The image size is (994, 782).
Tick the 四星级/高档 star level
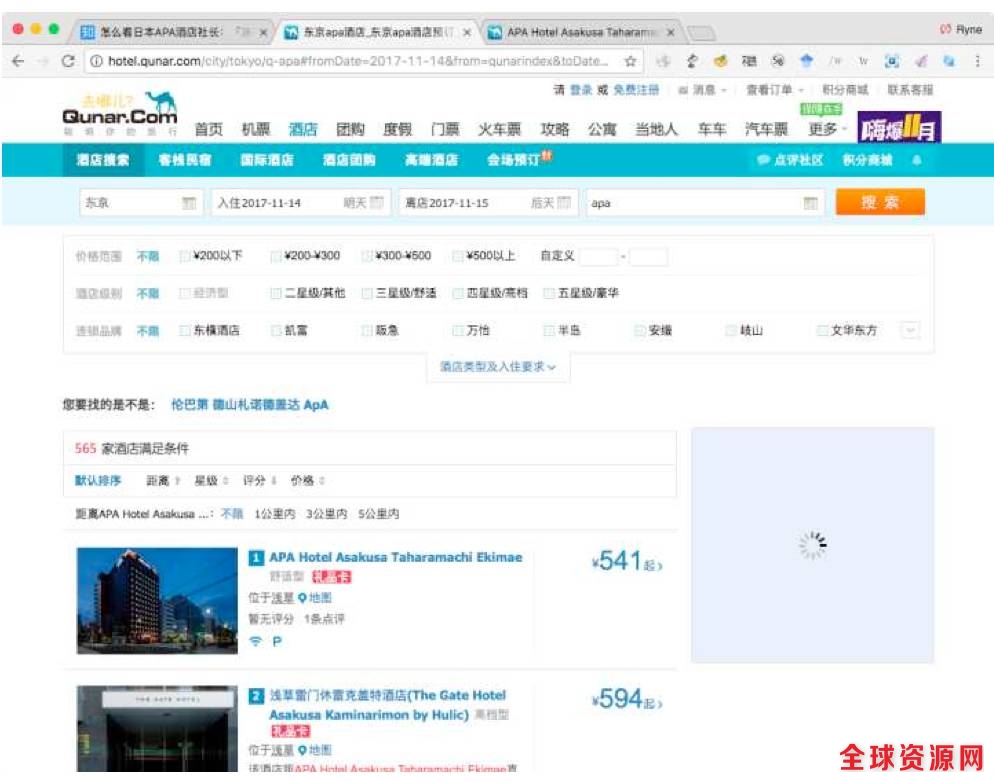click(x=458, y=293)
